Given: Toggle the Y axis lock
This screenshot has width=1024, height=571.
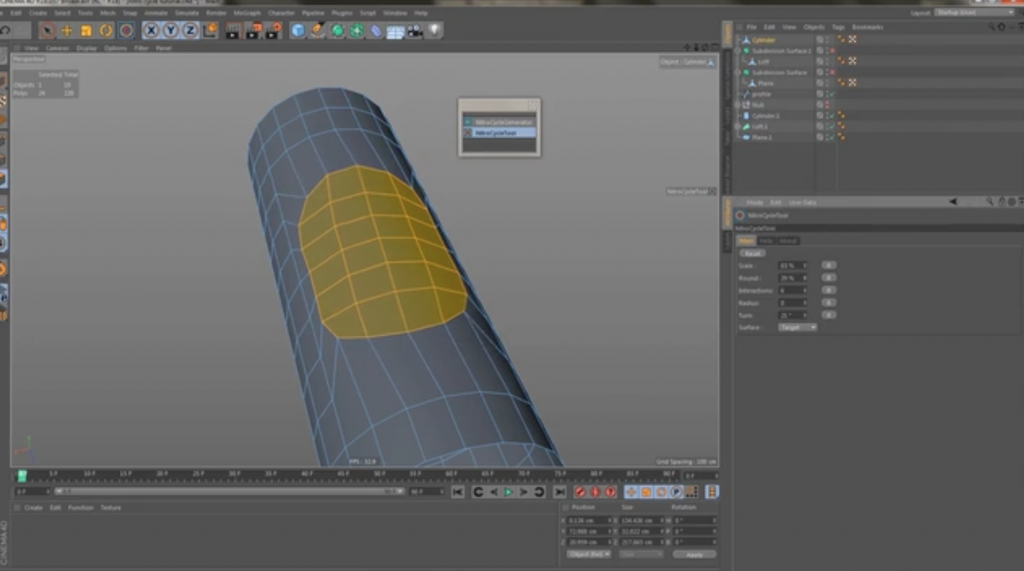Looking at the screenshot, I should [x=170, y=31].
